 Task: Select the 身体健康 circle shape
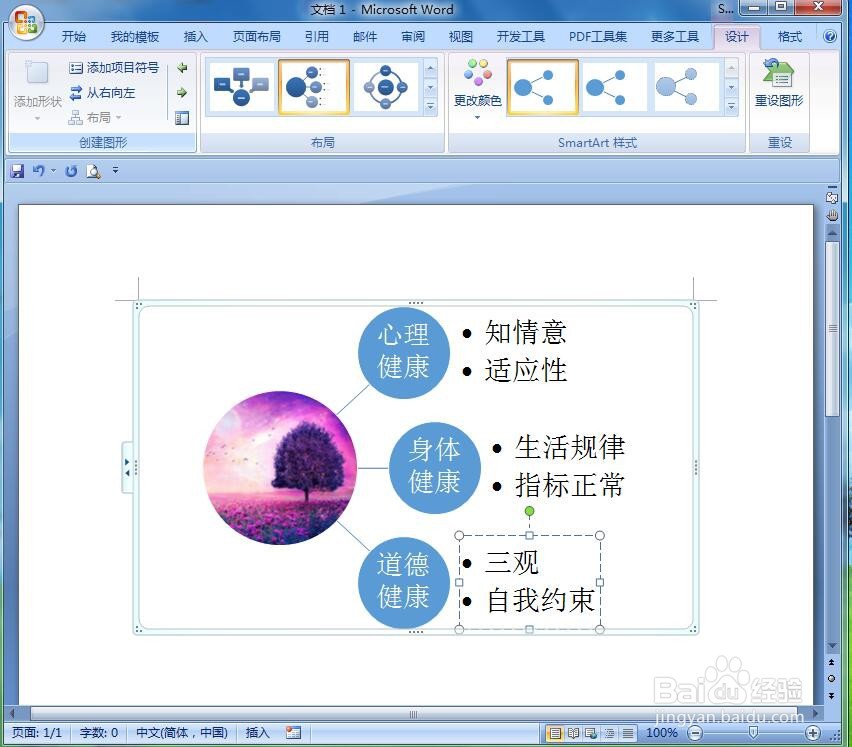coord(435,468)
